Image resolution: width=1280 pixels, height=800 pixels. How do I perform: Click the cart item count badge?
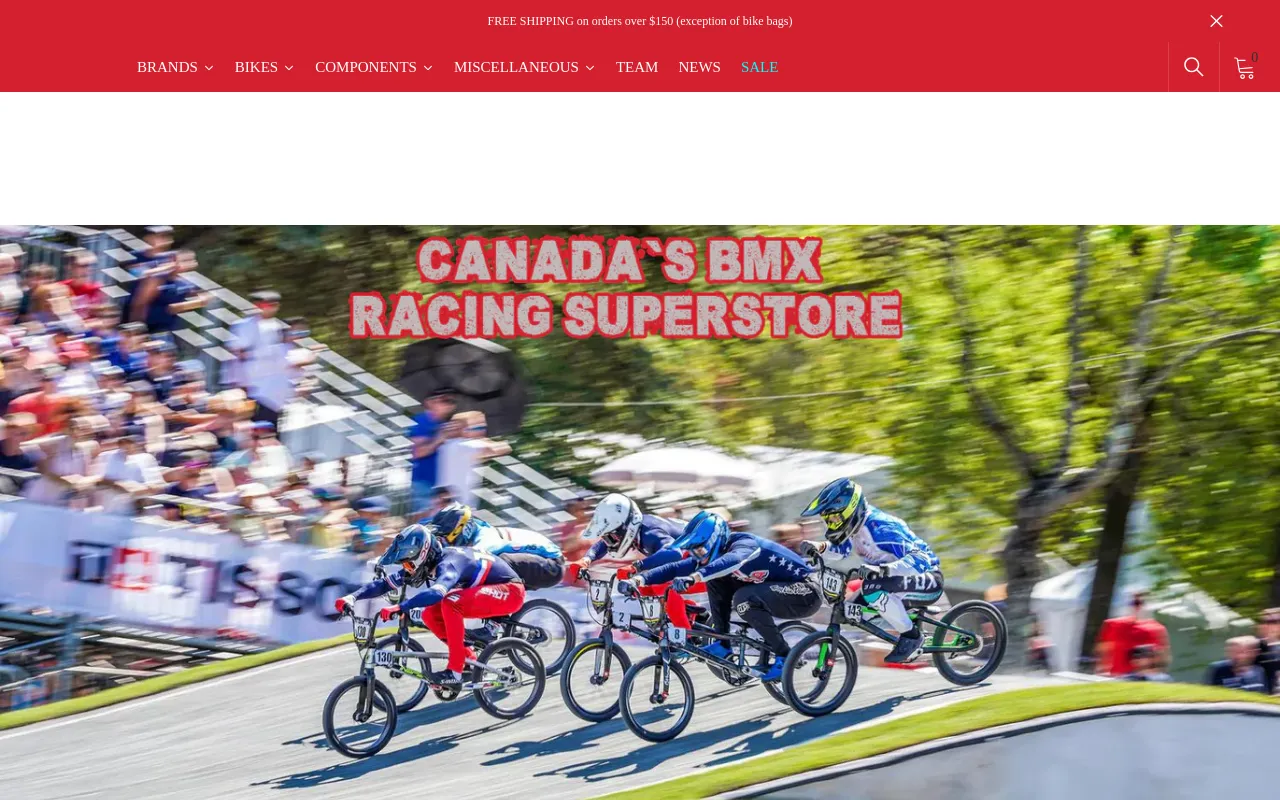(x=1254, y=58)
